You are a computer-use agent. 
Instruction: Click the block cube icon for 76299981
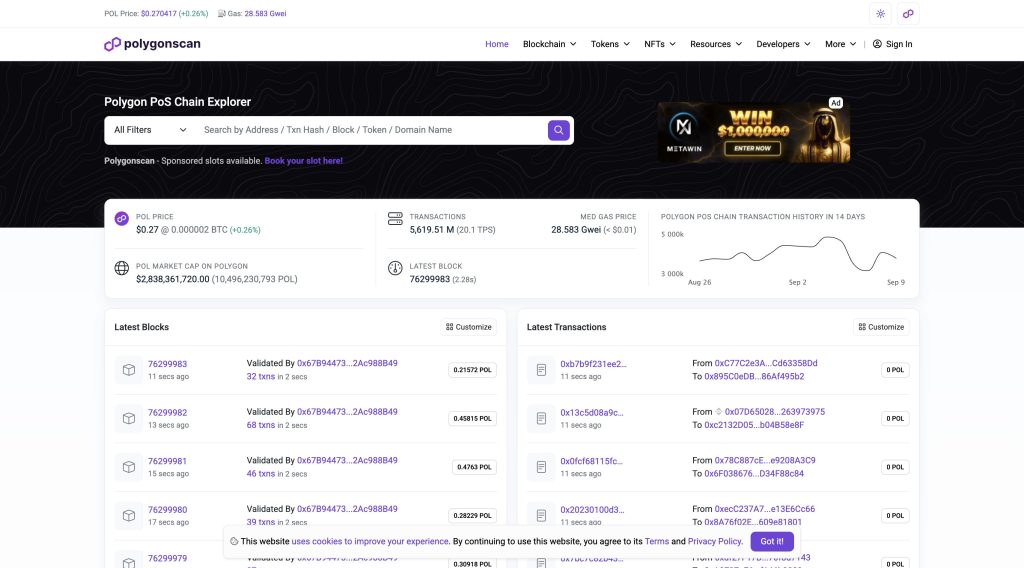coord(128,467)
